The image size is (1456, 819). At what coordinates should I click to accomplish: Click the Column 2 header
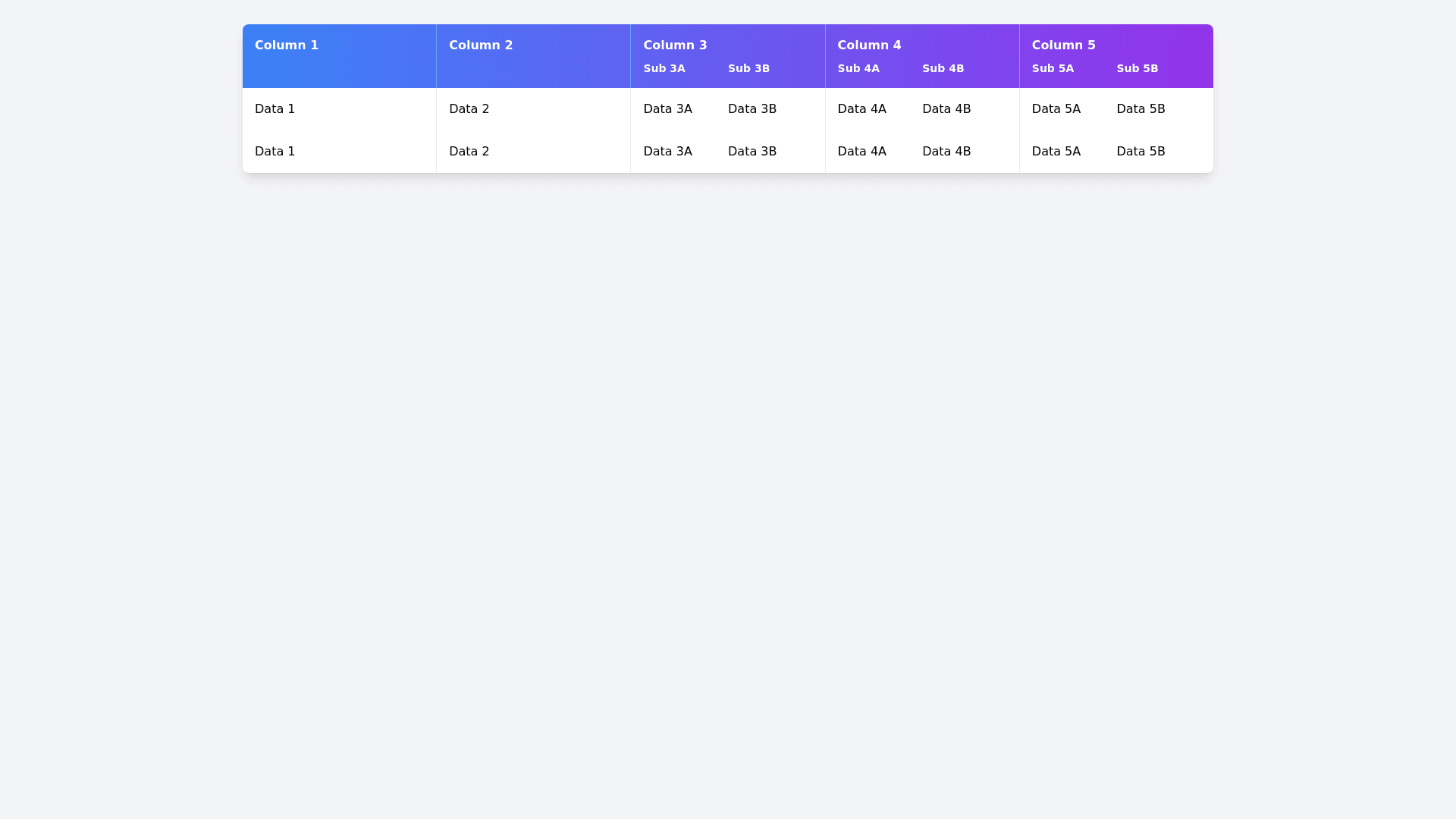point(481,45)
